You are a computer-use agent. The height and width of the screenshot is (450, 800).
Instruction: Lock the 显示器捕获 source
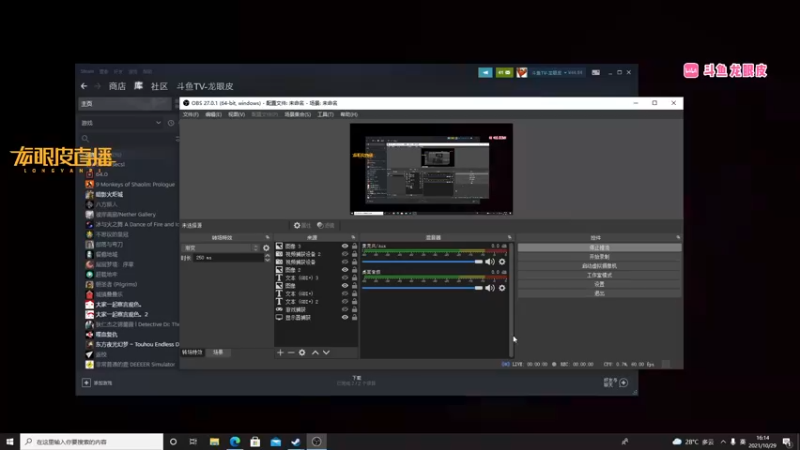click(x=355, y=317)
